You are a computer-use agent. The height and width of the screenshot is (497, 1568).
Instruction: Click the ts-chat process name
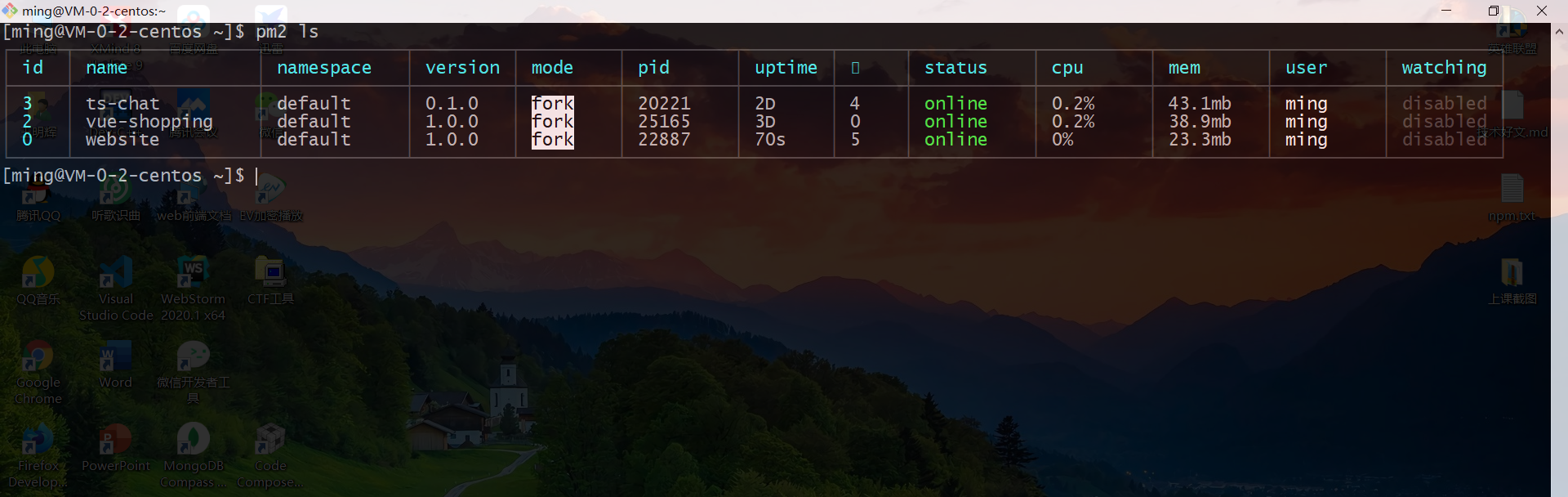[x=122, y=103]
